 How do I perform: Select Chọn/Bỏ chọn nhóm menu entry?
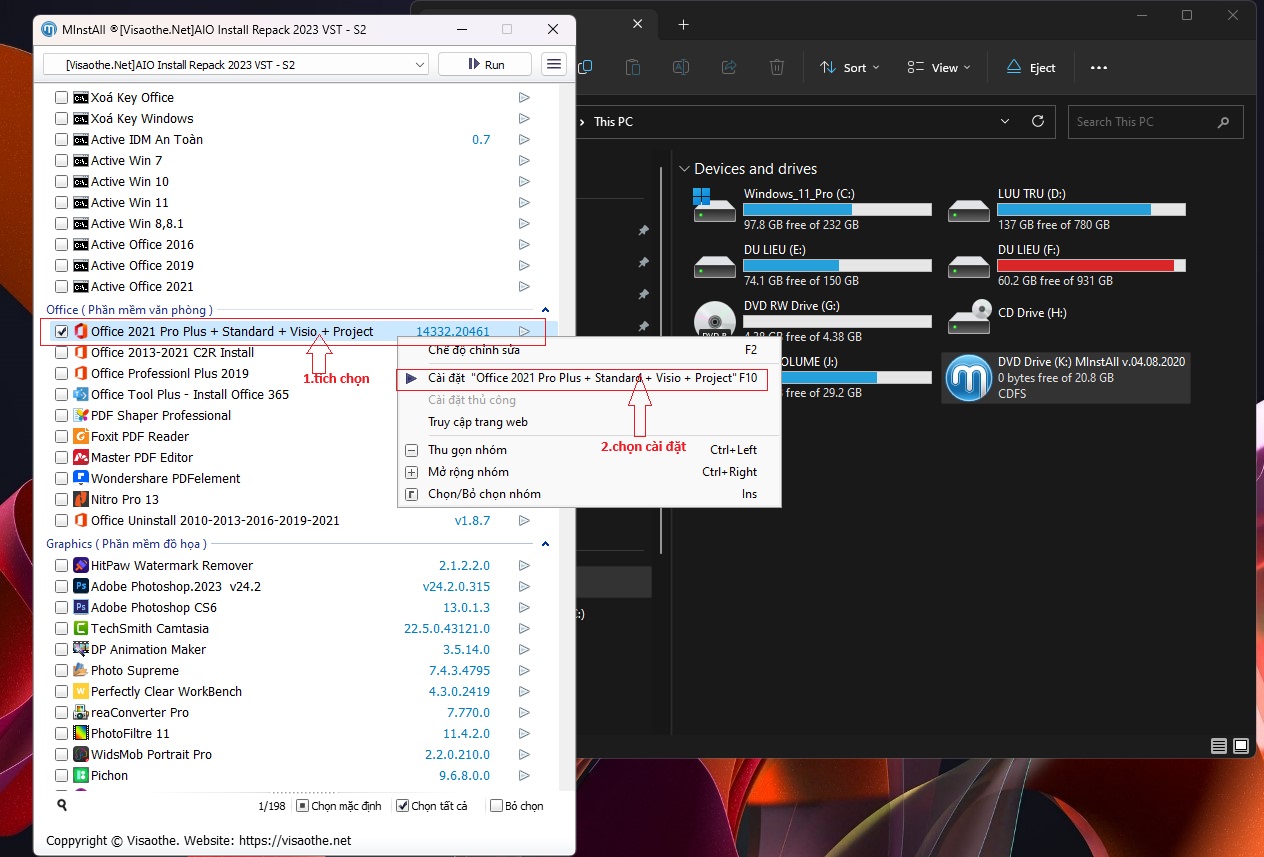(x=589, y=494)
